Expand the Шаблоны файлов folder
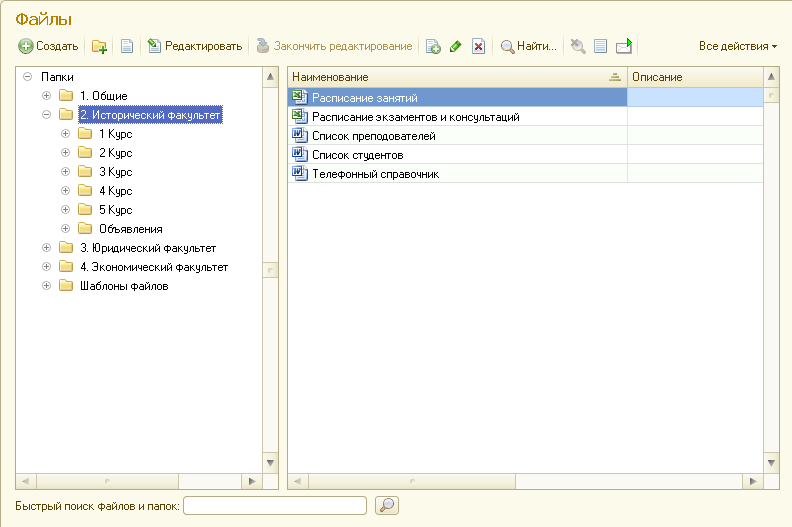The width and height of the screenshot is (792, 527). 46,285
